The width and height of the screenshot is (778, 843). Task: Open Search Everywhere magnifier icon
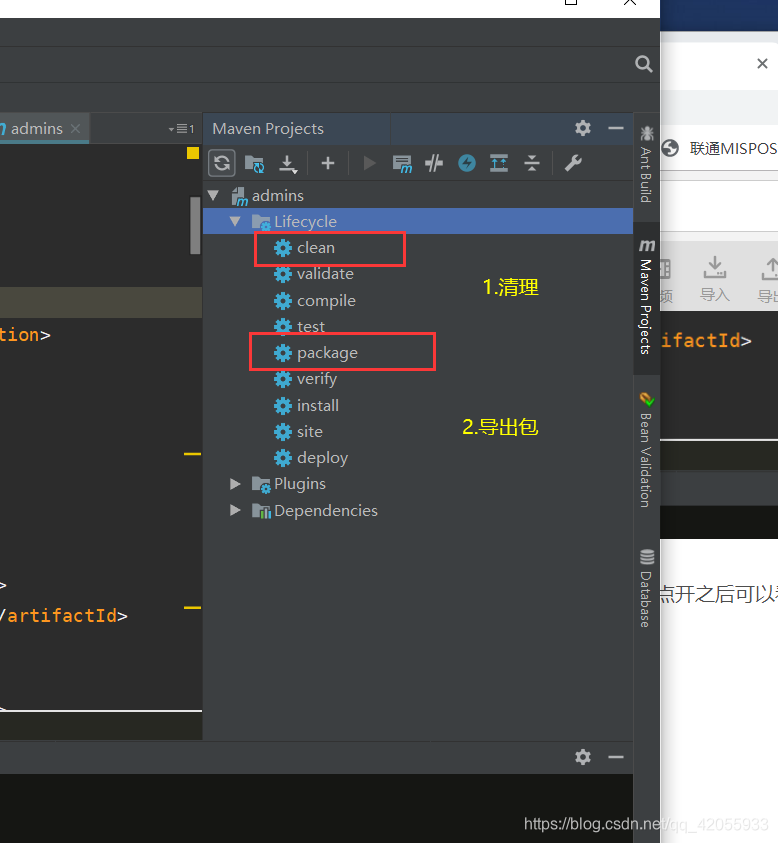pos(644,64)
